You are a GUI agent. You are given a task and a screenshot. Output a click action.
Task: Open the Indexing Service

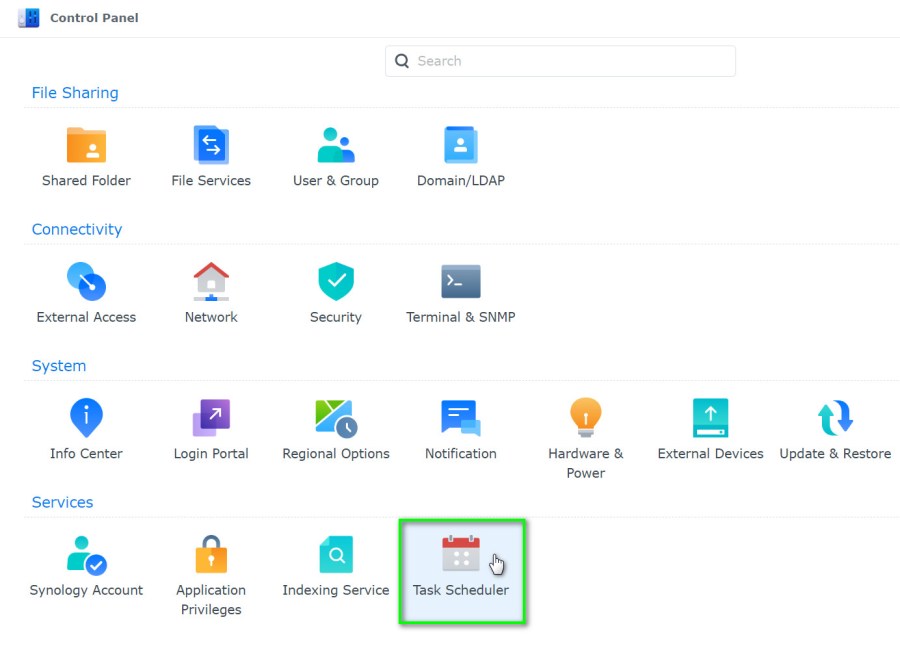(x=335, y=563)
